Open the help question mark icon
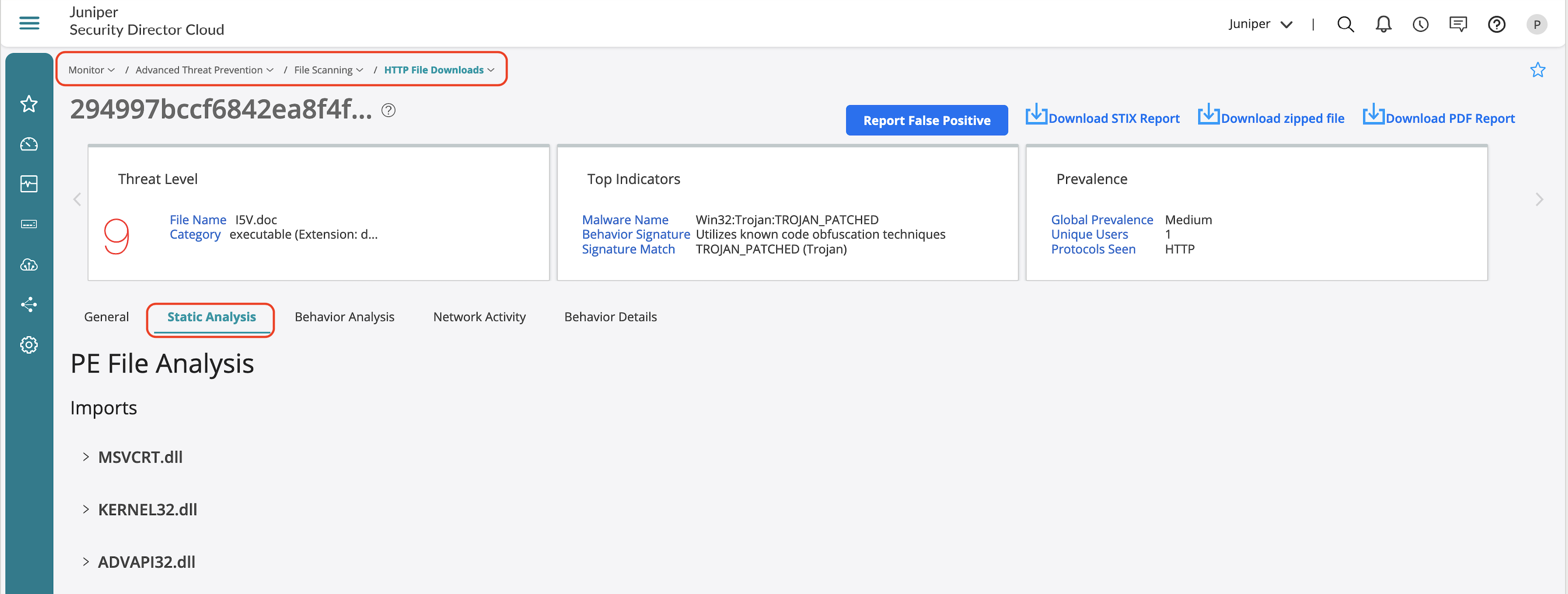Viewport: 1568px width, 594px height. pos(1496,24)
